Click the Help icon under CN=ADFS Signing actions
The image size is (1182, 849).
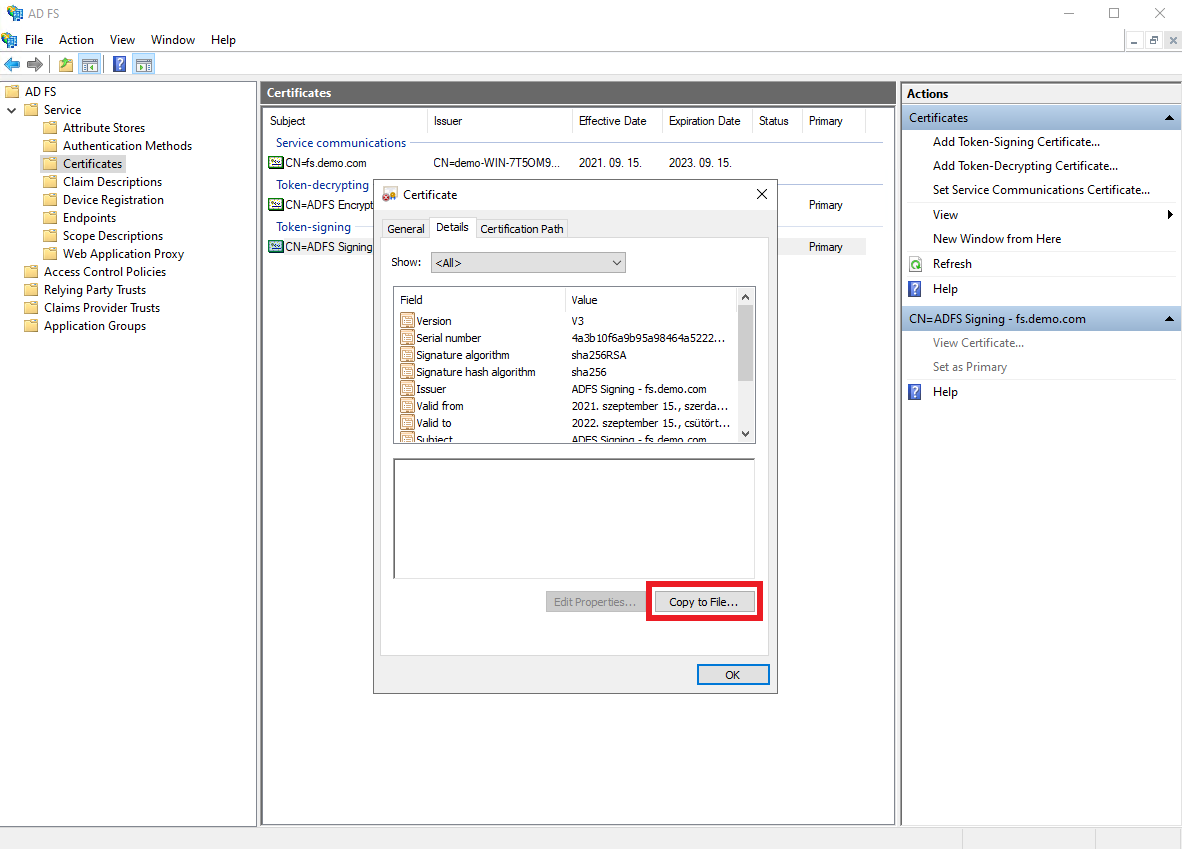click(x=914, y=391)
